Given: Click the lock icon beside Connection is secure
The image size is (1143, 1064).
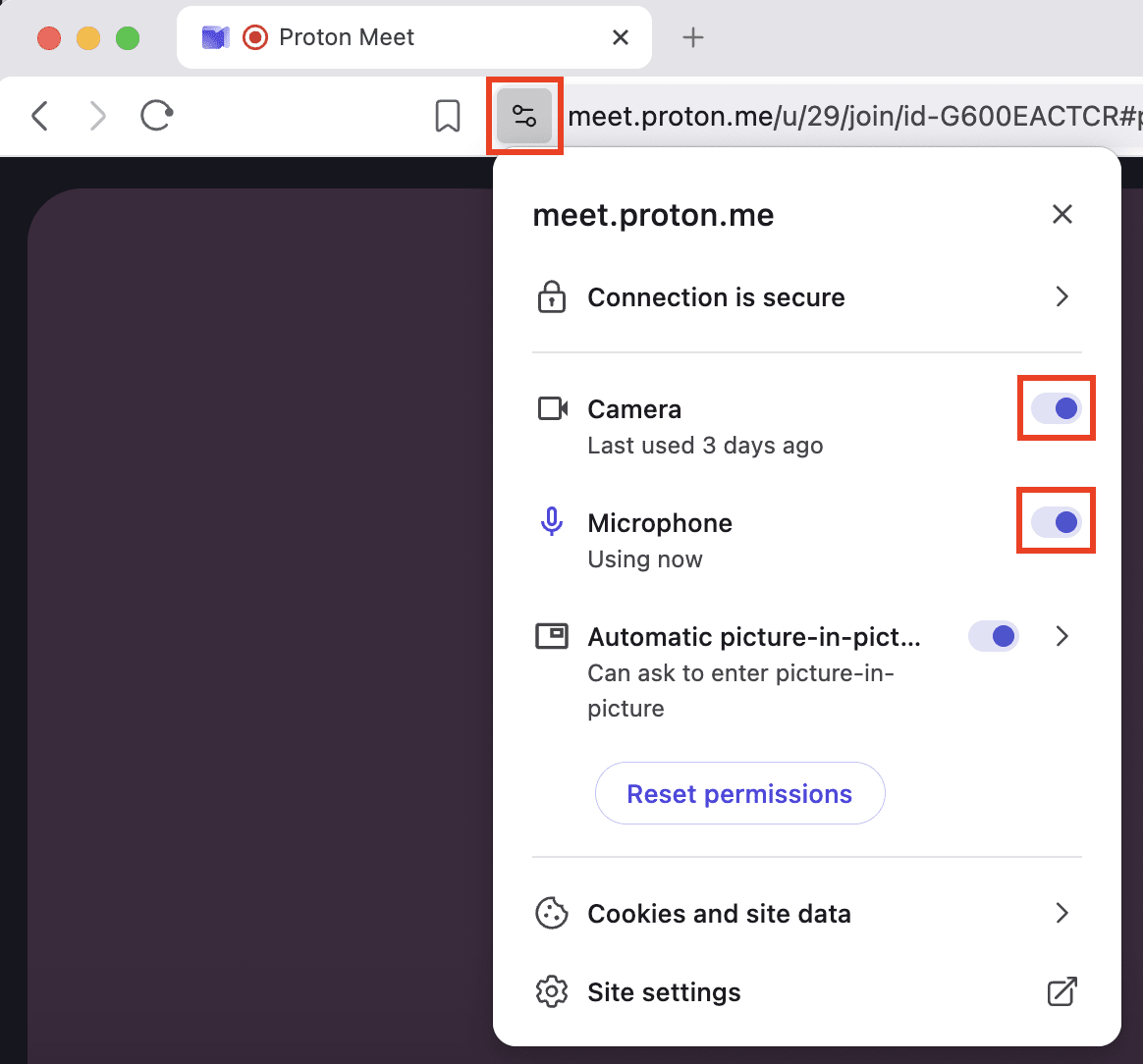Looking at the screenshot, I should (x=552, y=296).
